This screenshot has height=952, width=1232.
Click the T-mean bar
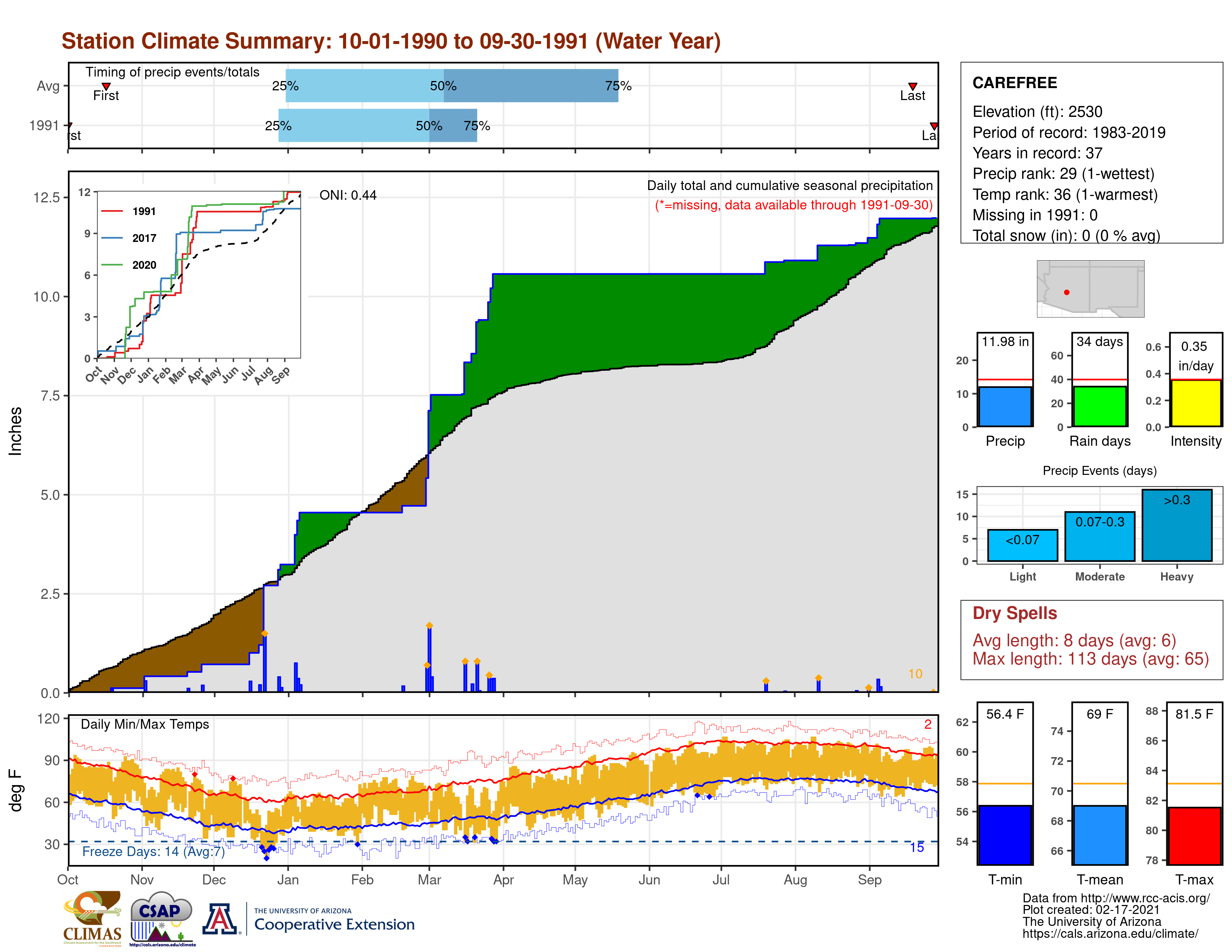point(1099,835)
